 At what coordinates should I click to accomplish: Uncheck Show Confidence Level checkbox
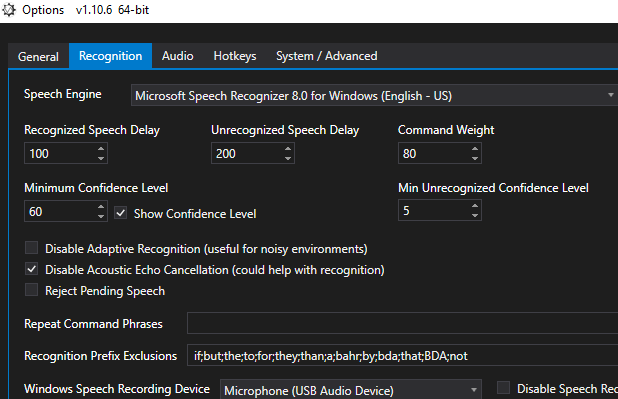(120, 213)
